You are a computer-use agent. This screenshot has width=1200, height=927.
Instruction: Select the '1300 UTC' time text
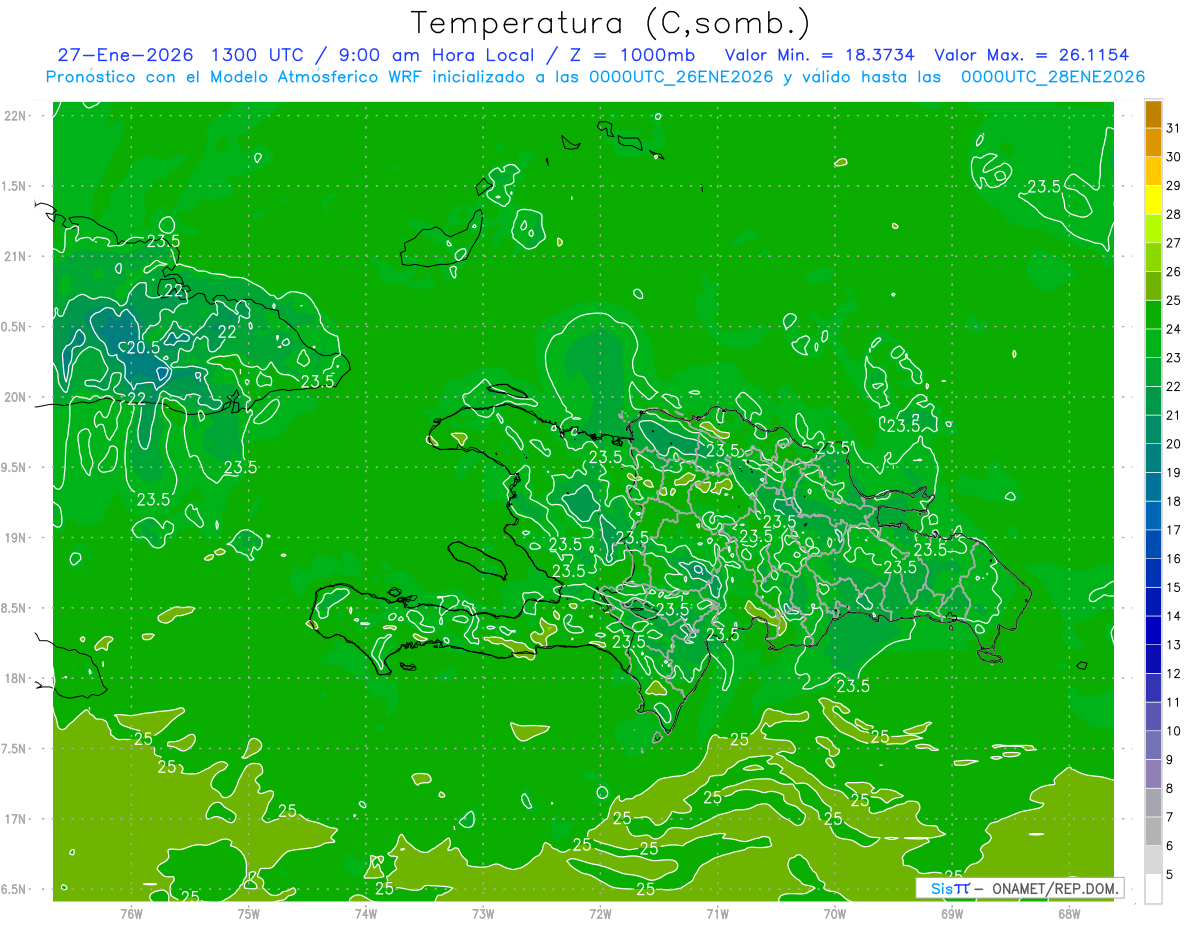click(x=258, y=55)
